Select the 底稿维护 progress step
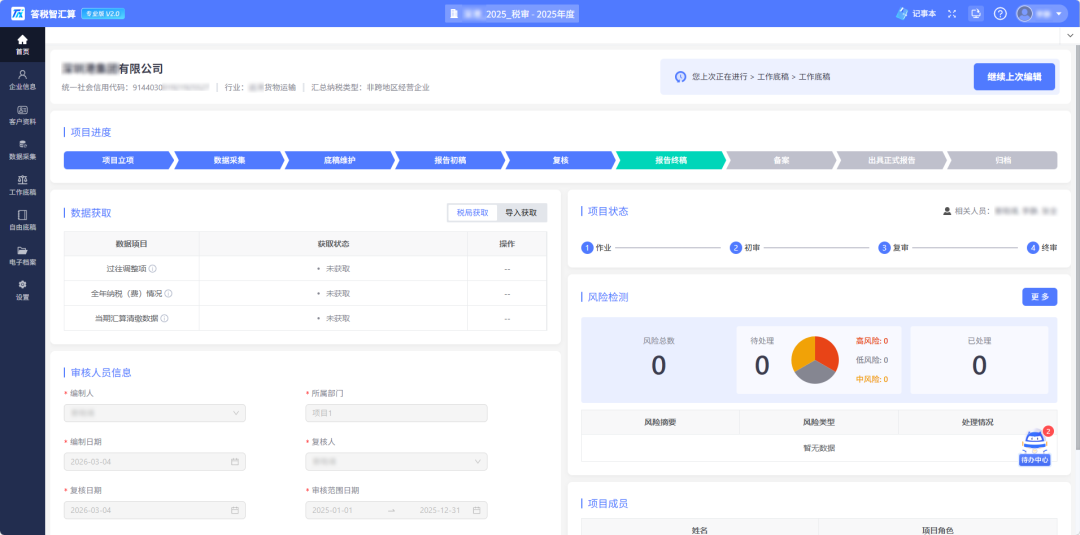1080x535 pixels. (x=340, y=160)
